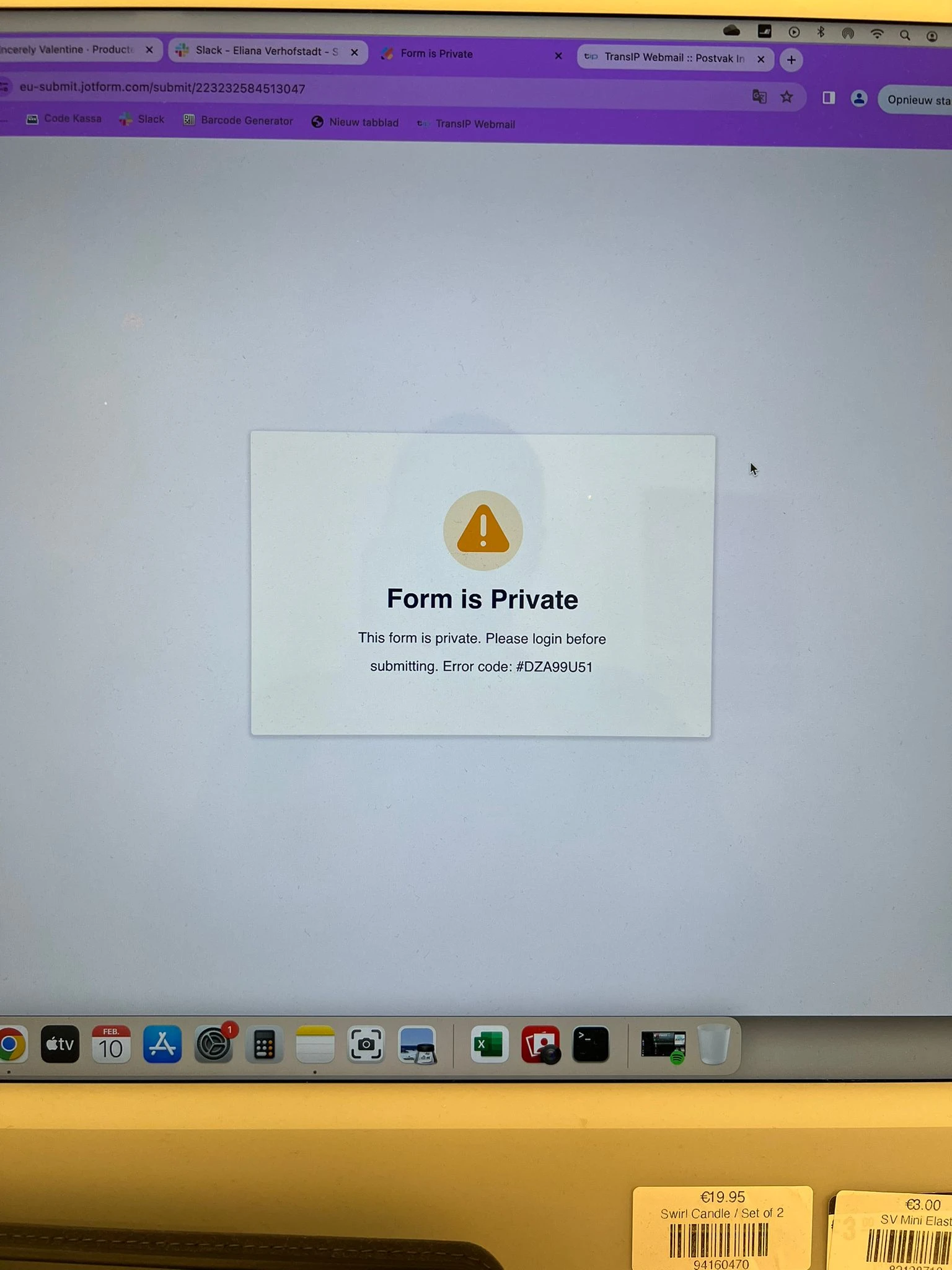Open Spotlight search in the menu bar
Image resolution: width=952 pixels, height=1270 pixels.
point(905,35)
